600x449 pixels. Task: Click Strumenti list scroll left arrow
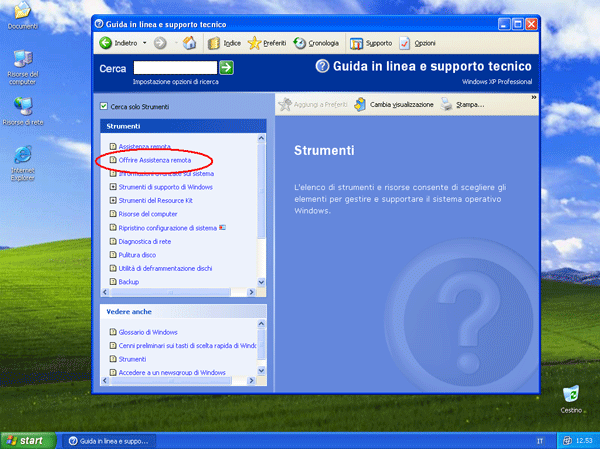point(105,292)
